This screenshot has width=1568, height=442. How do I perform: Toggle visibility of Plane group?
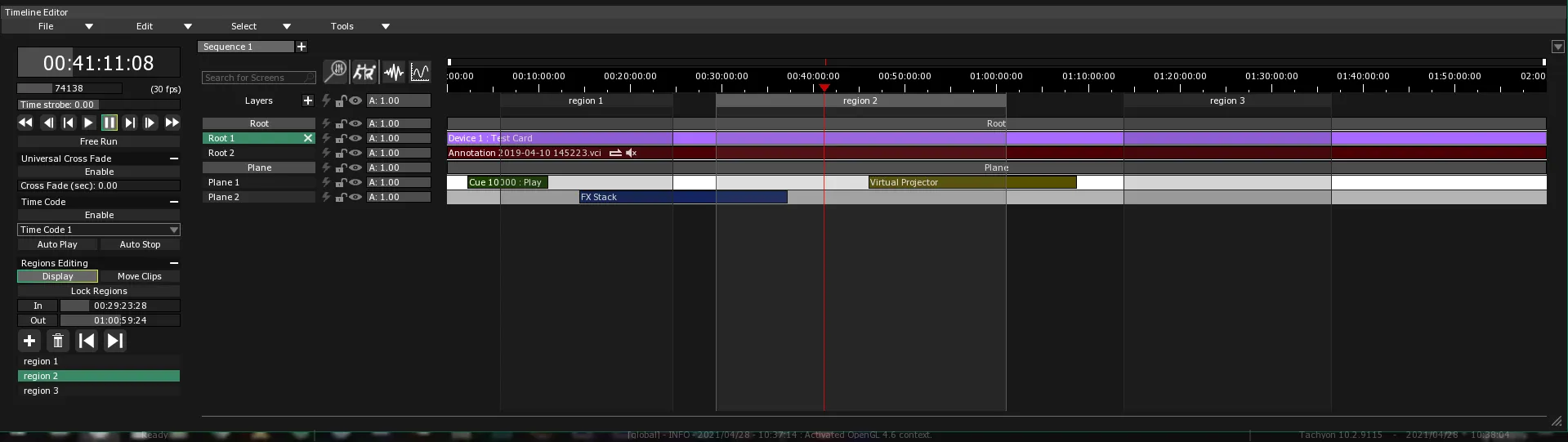click(x=355, y=167)
